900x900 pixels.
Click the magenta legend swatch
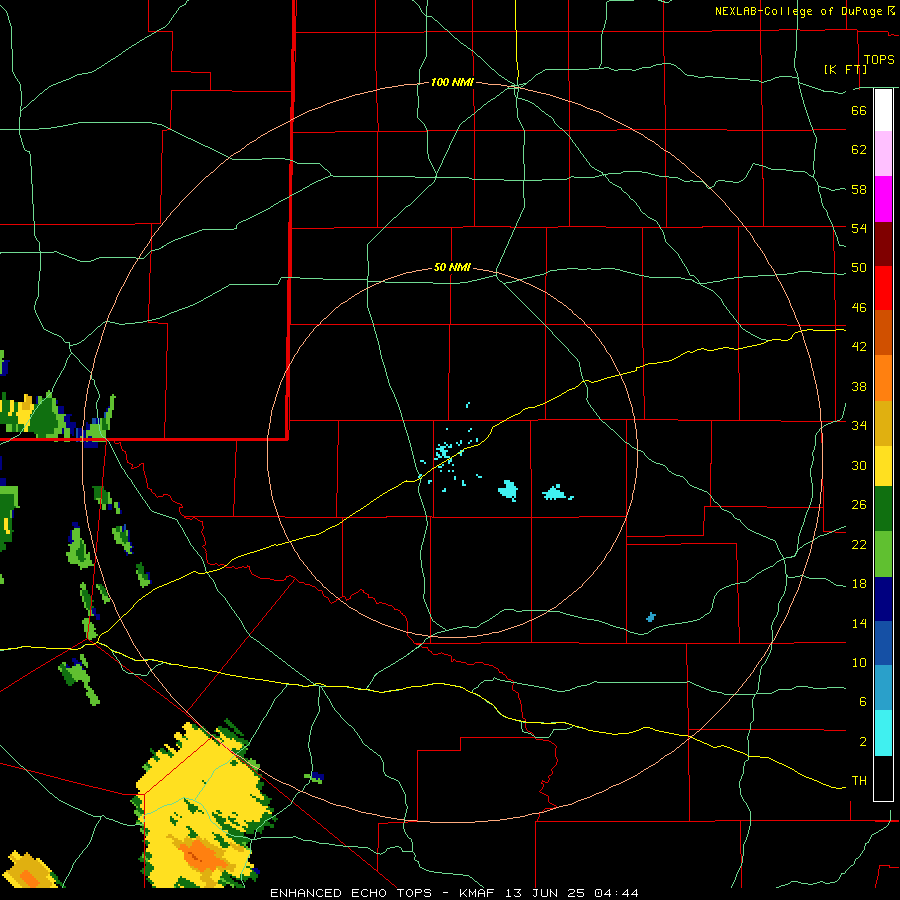[883, 199]
